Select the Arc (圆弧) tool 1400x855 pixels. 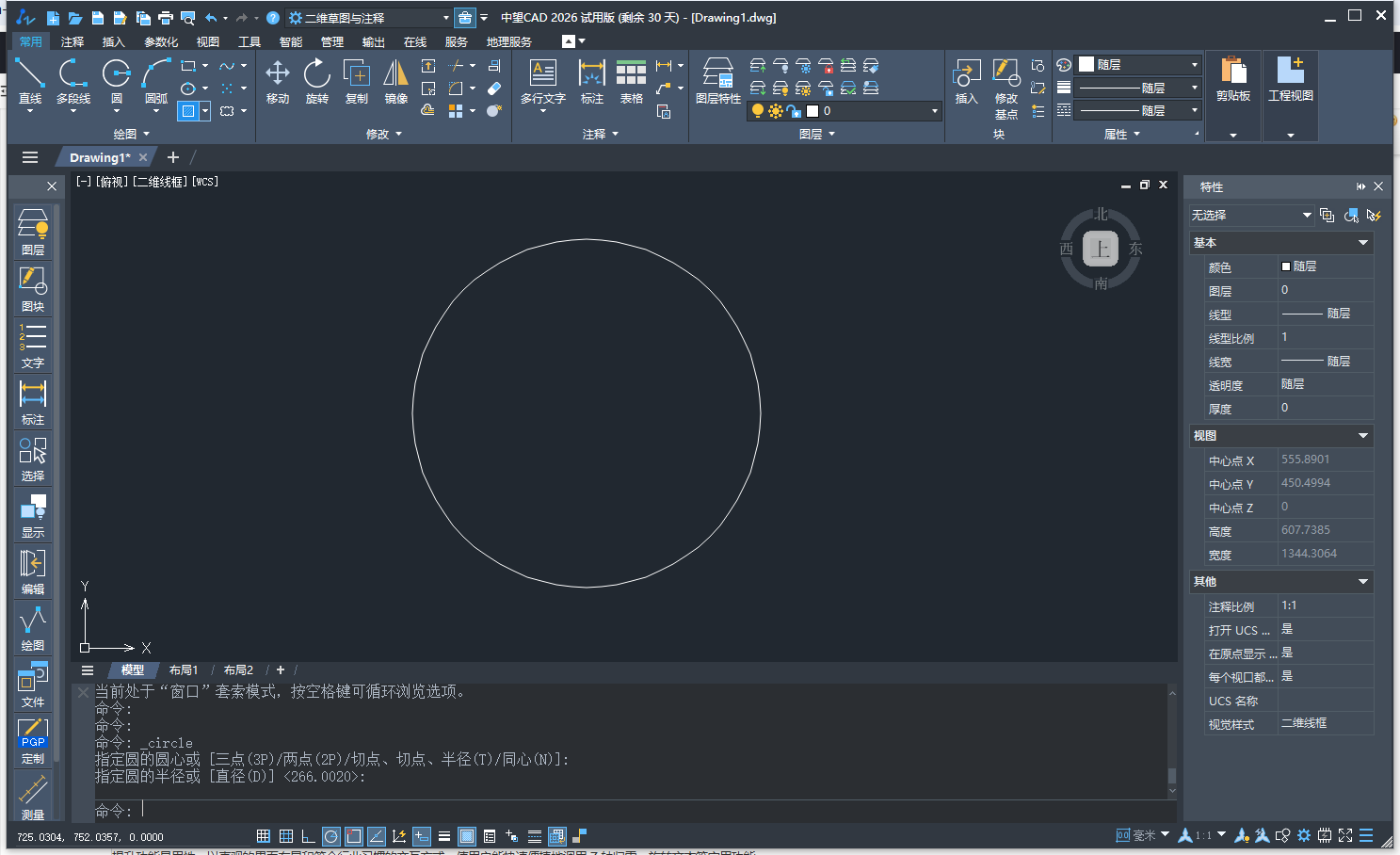click(156, 81)
